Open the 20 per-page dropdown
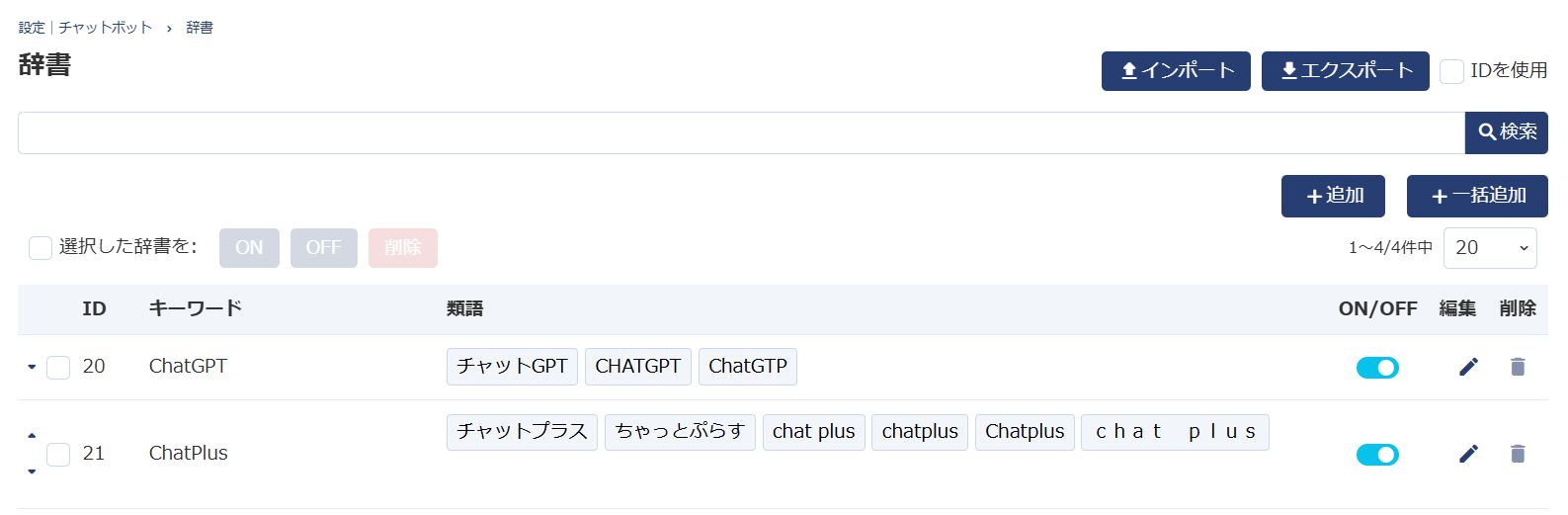 click(x=1489, y=248)
